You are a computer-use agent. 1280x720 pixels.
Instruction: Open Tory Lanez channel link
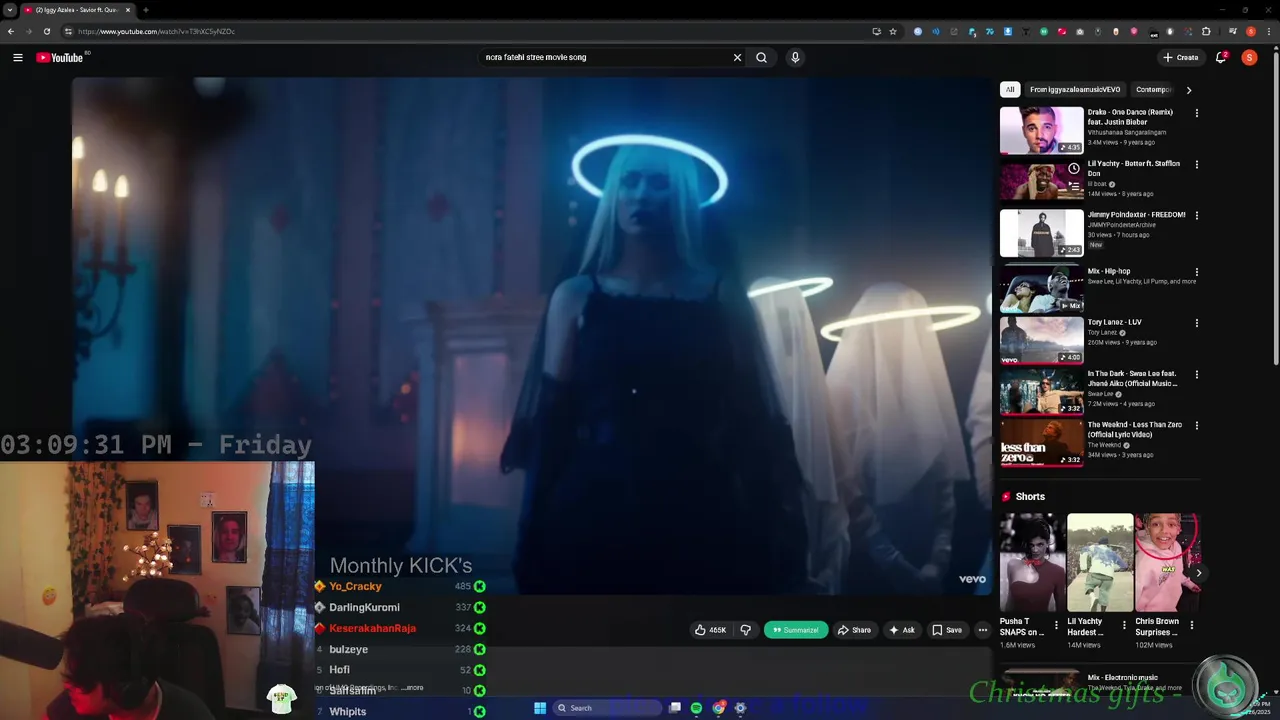coord(1102,333)
